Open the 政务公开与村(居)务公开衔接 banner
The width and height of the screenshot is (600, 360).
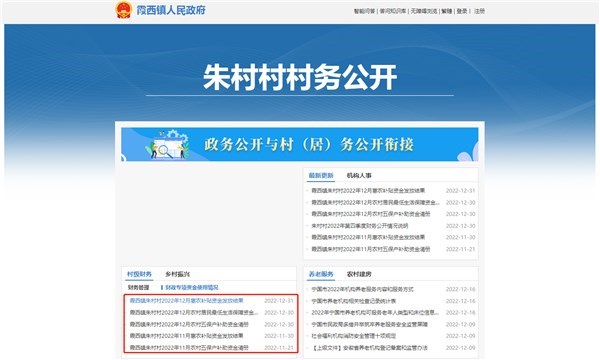point(300,144)
